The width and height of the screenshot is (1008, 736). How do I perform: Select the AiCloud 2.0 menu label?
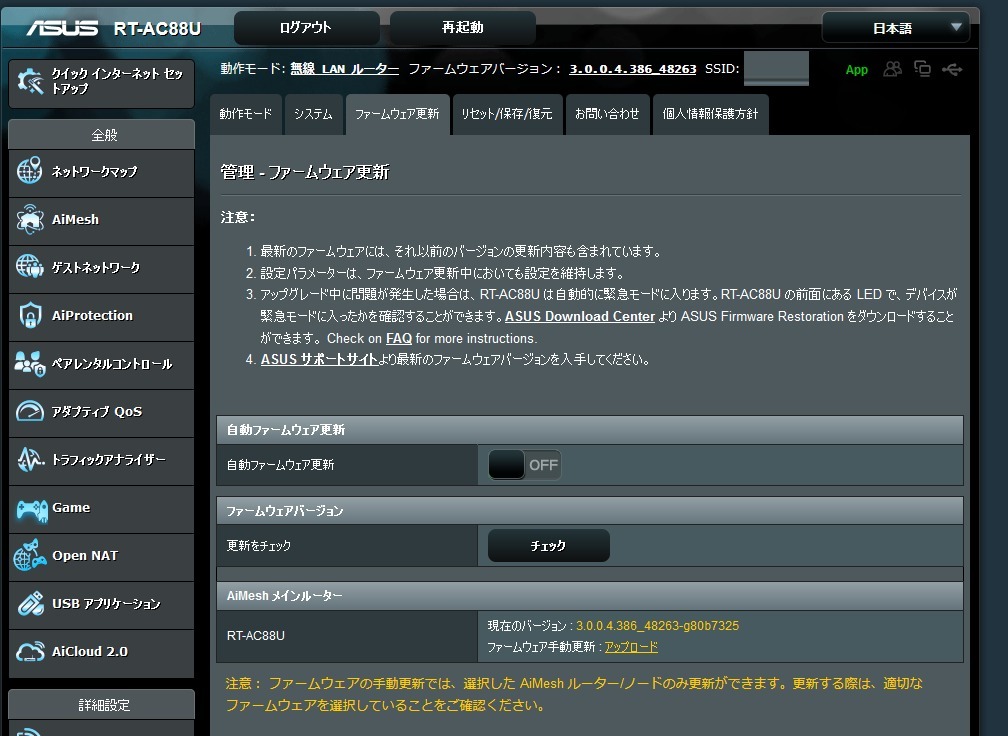pyautogui.click(x=89, y=652)
